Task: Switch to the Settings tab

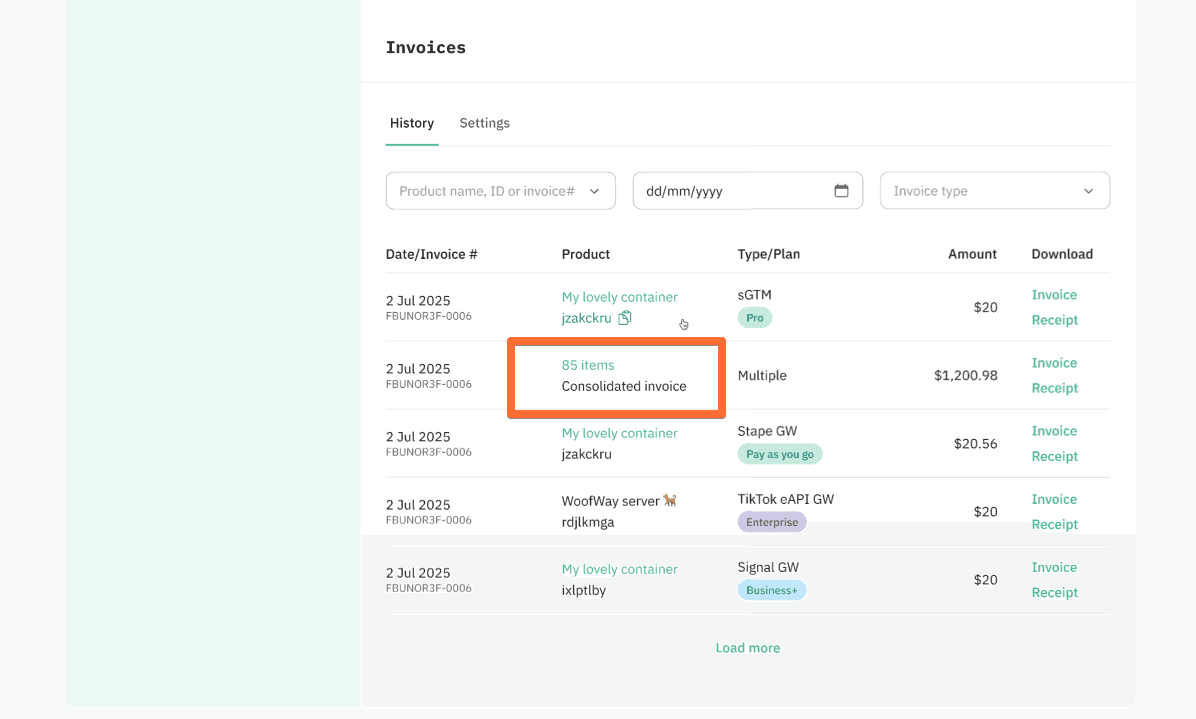Action: tap(484, 123)
